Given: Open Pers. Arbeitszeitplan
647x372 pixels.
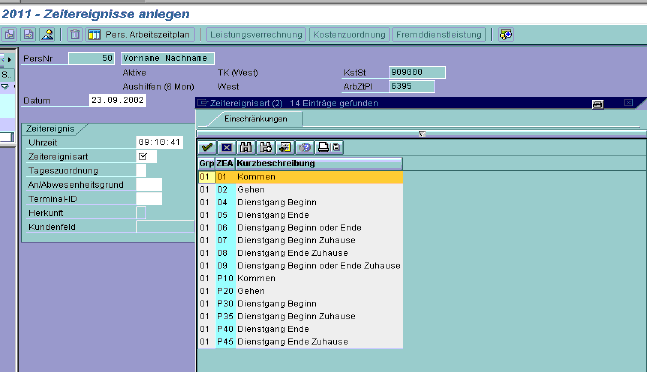Looking at the screenshot, I should 140,35.
